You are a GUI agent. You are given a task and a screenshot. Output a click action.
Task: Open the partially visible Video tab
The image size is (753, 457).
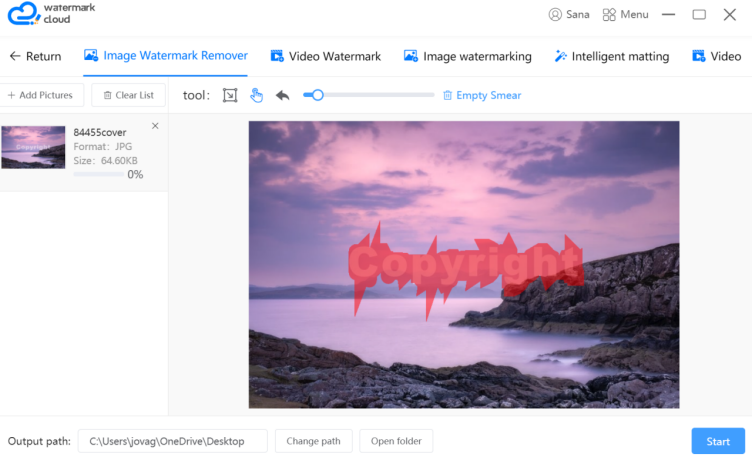pyautogui.click(x=717, y=56)
